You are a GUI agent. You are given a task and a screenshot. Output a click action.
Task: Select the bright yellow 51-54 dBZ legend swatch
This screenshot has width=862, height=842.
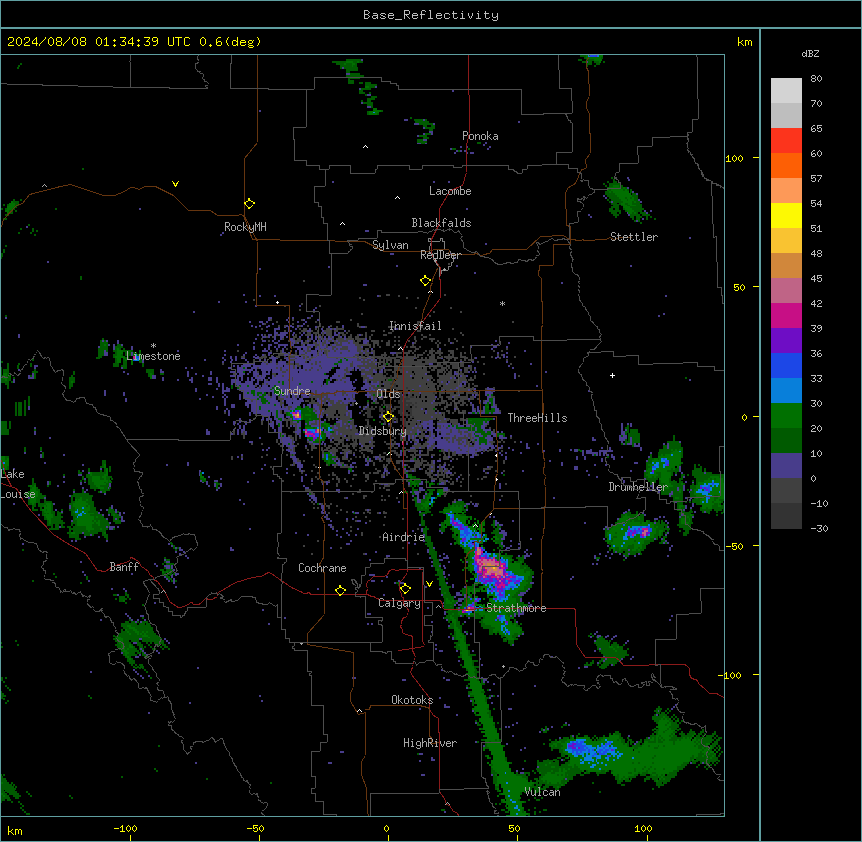786,215
